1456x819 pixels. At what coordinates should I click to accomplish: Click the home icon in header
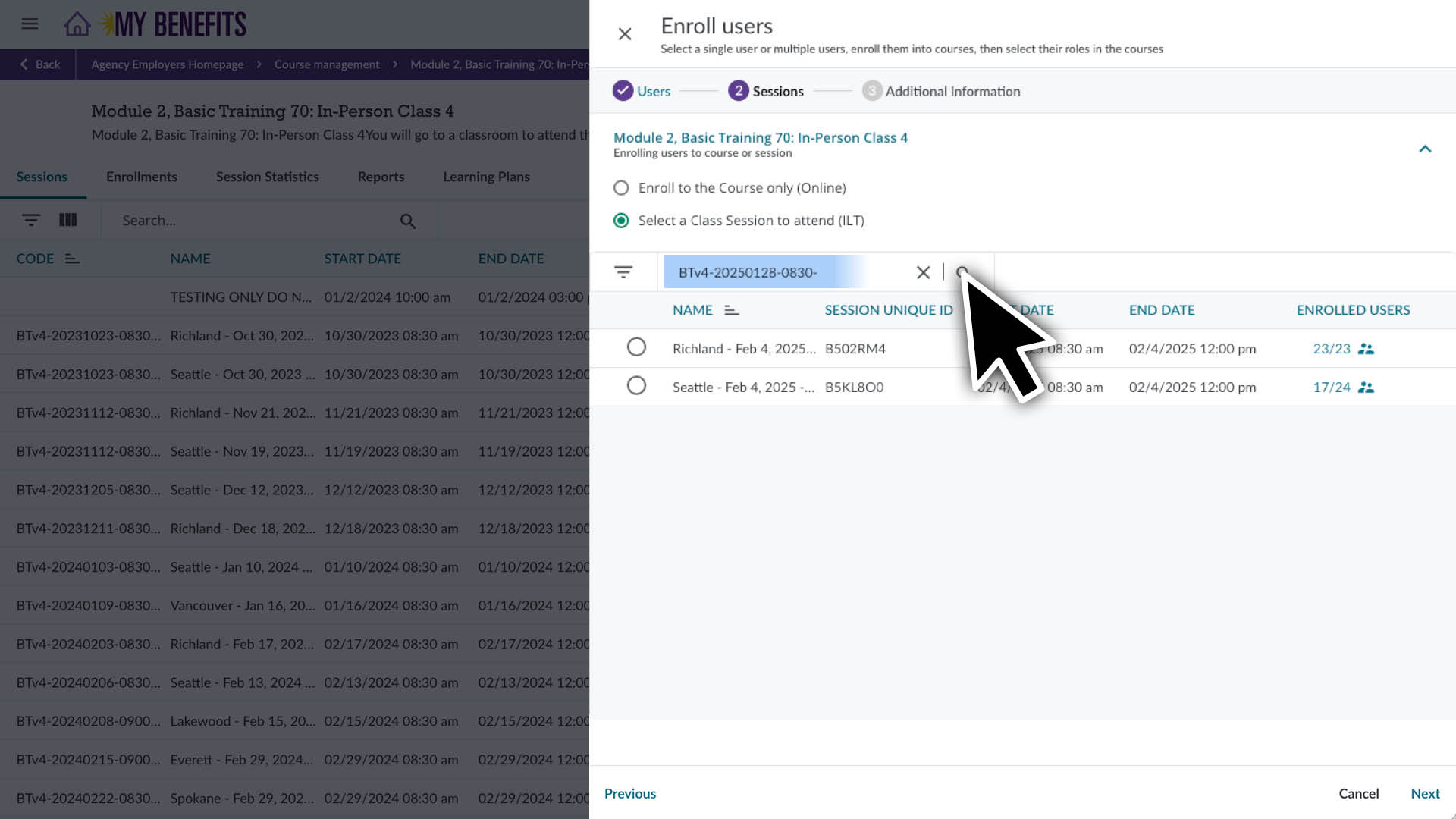pyautogui.click(x=77, y=24)
